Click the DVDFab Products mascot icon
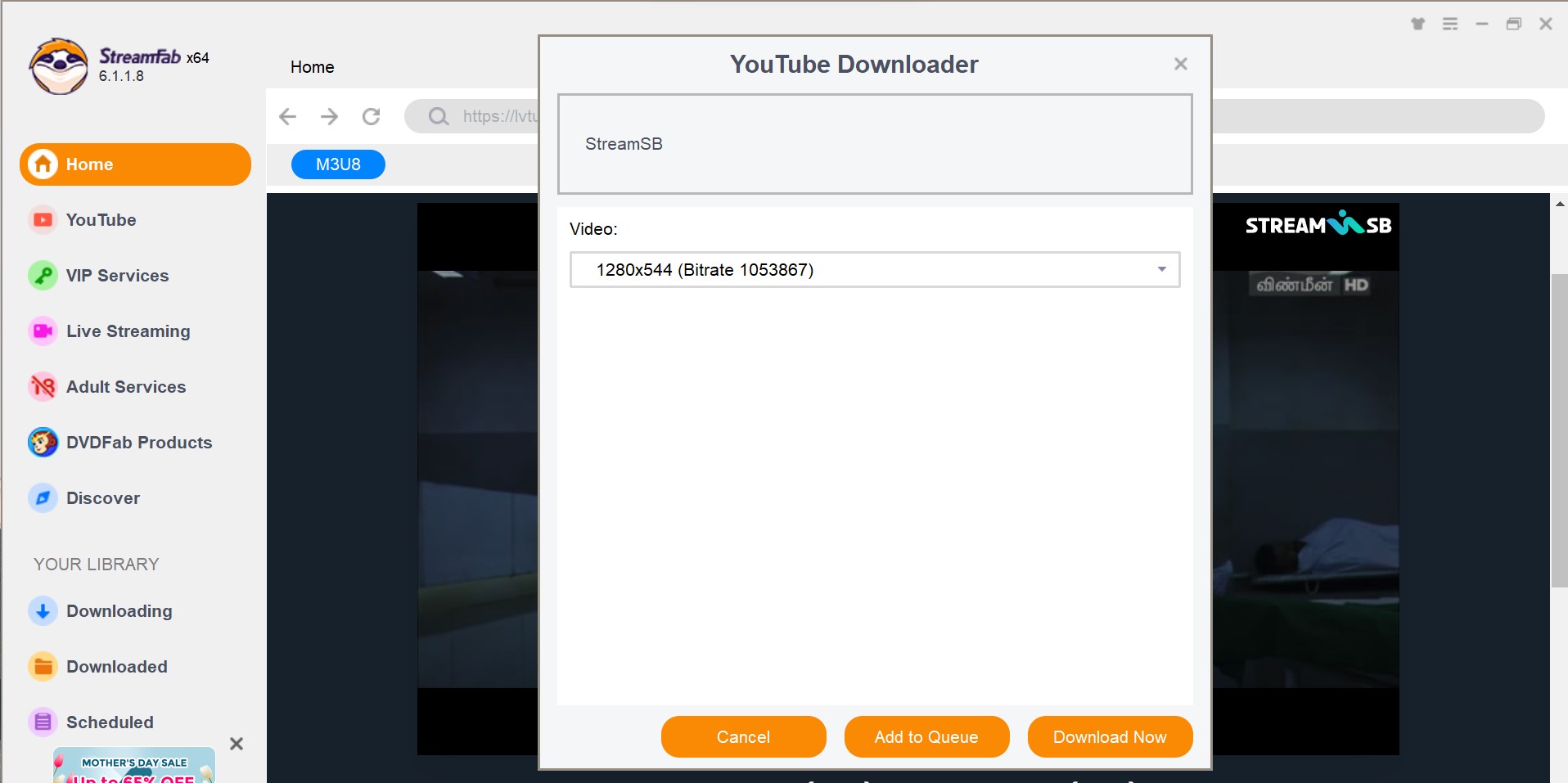 tap(43, 443)
